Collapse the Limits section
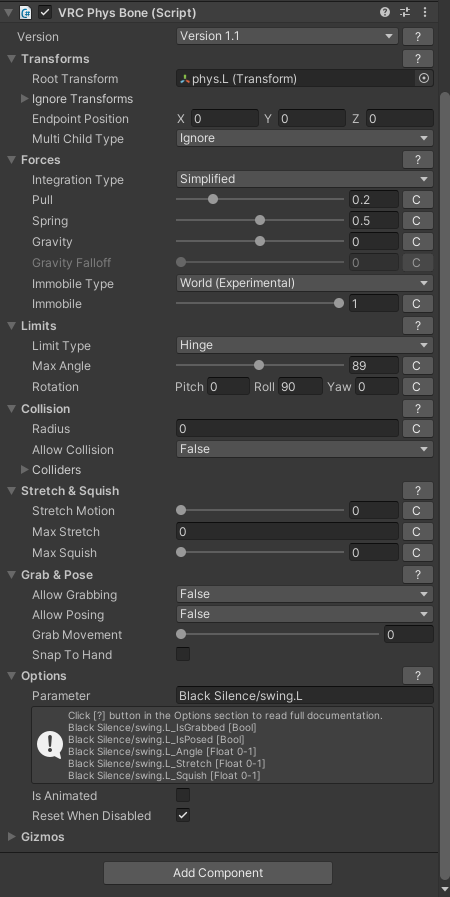Image resolution: width=450 pixels, height=897 pixels. (11, 326)
